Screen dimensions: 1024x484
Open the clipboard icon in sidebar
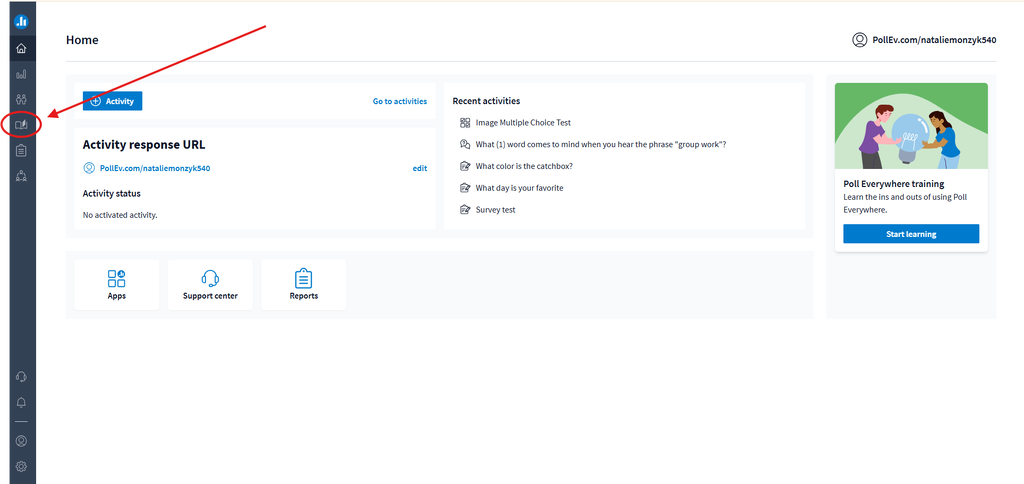[21, 150]
